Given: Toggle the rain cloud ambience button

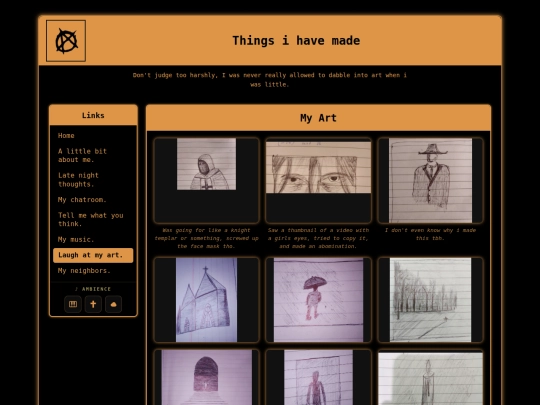Looking at the screenshot, I should pyautogui.click(x=113, y=304).
